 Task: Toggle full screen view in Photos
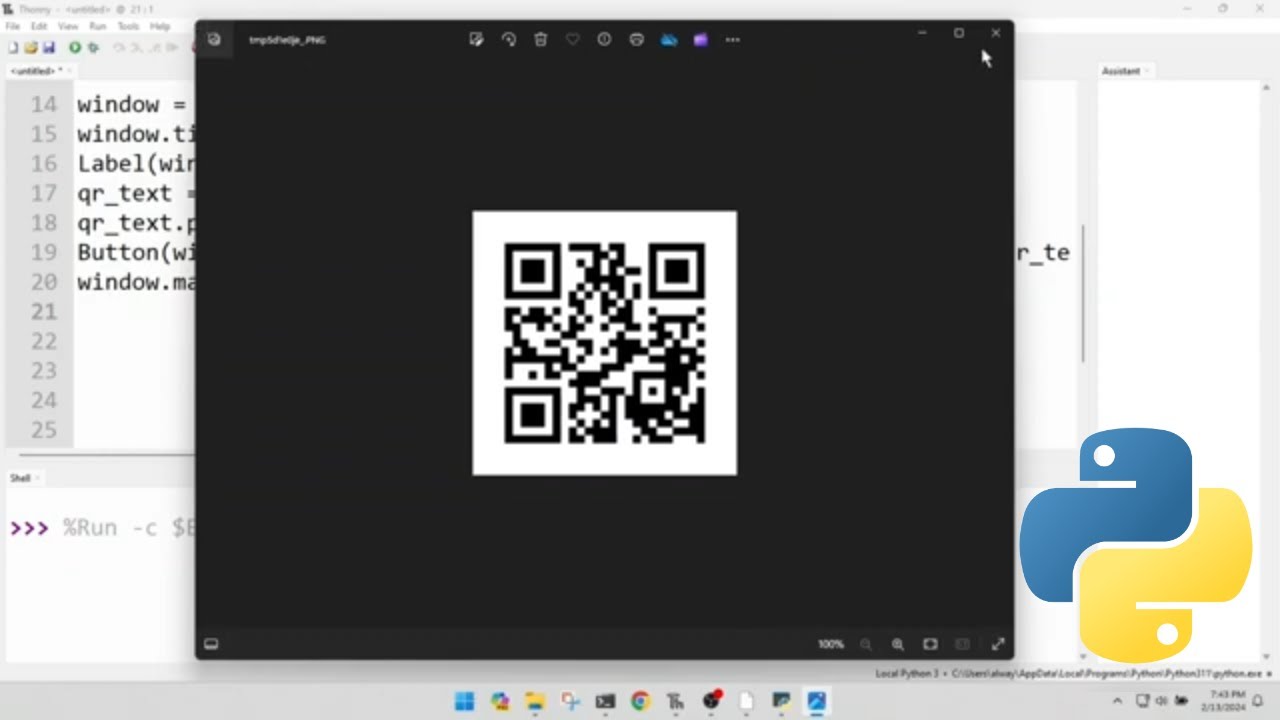[997, 644]
